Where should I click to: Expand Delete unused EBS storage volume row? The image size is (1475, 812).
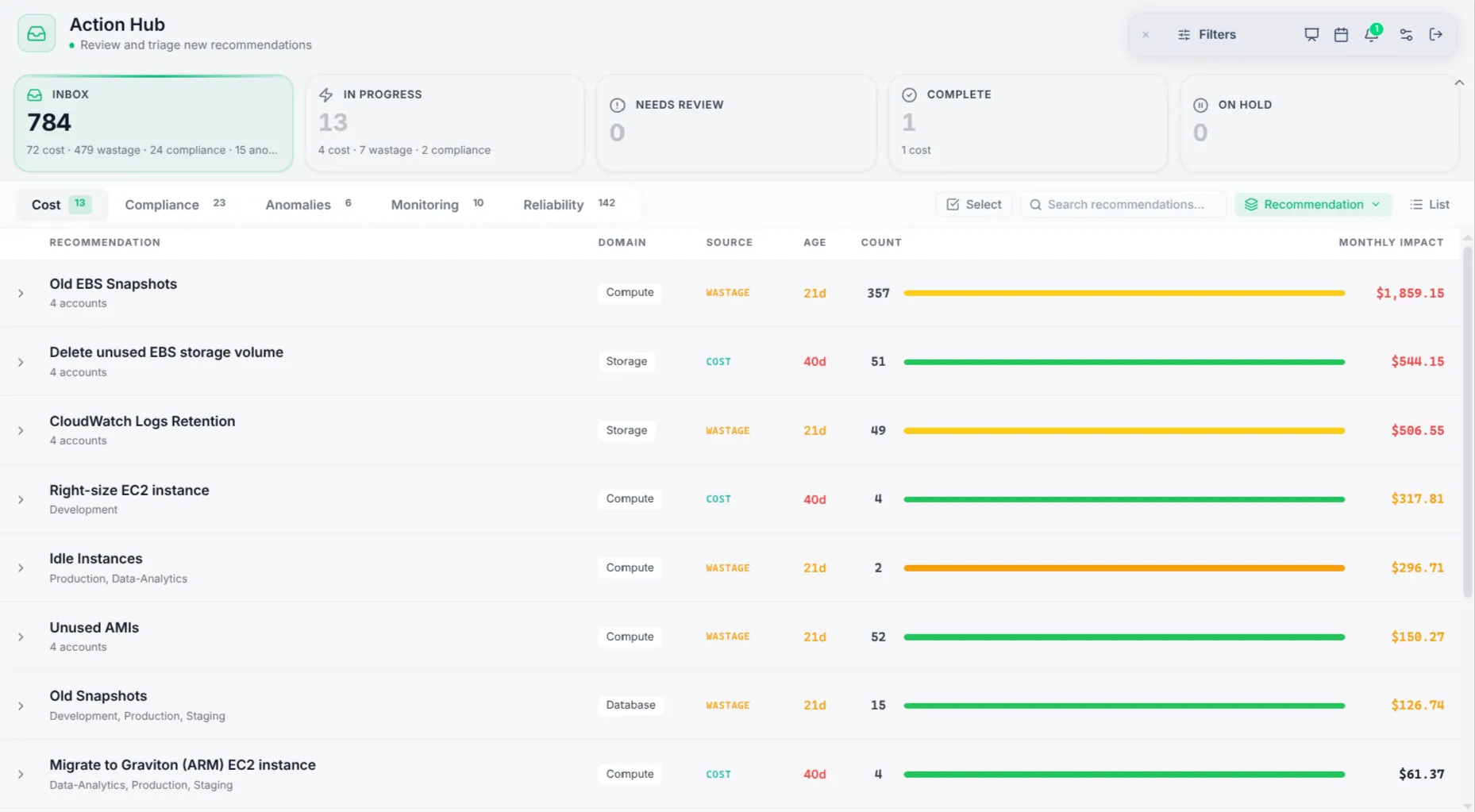21,362
